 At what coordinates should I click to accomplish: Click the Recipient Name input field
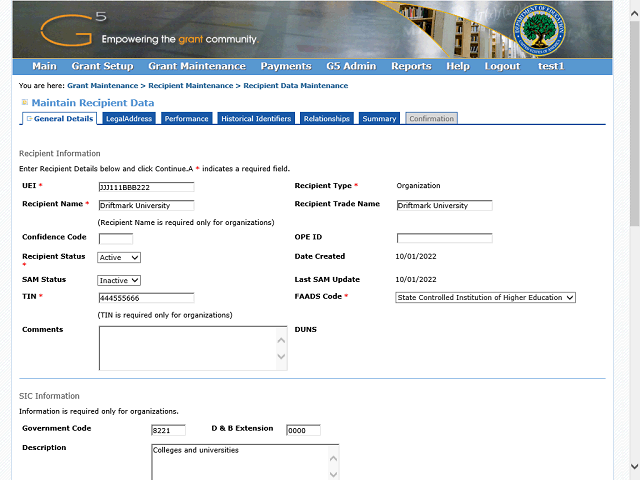pyautogui.click(x=147, y=205)
